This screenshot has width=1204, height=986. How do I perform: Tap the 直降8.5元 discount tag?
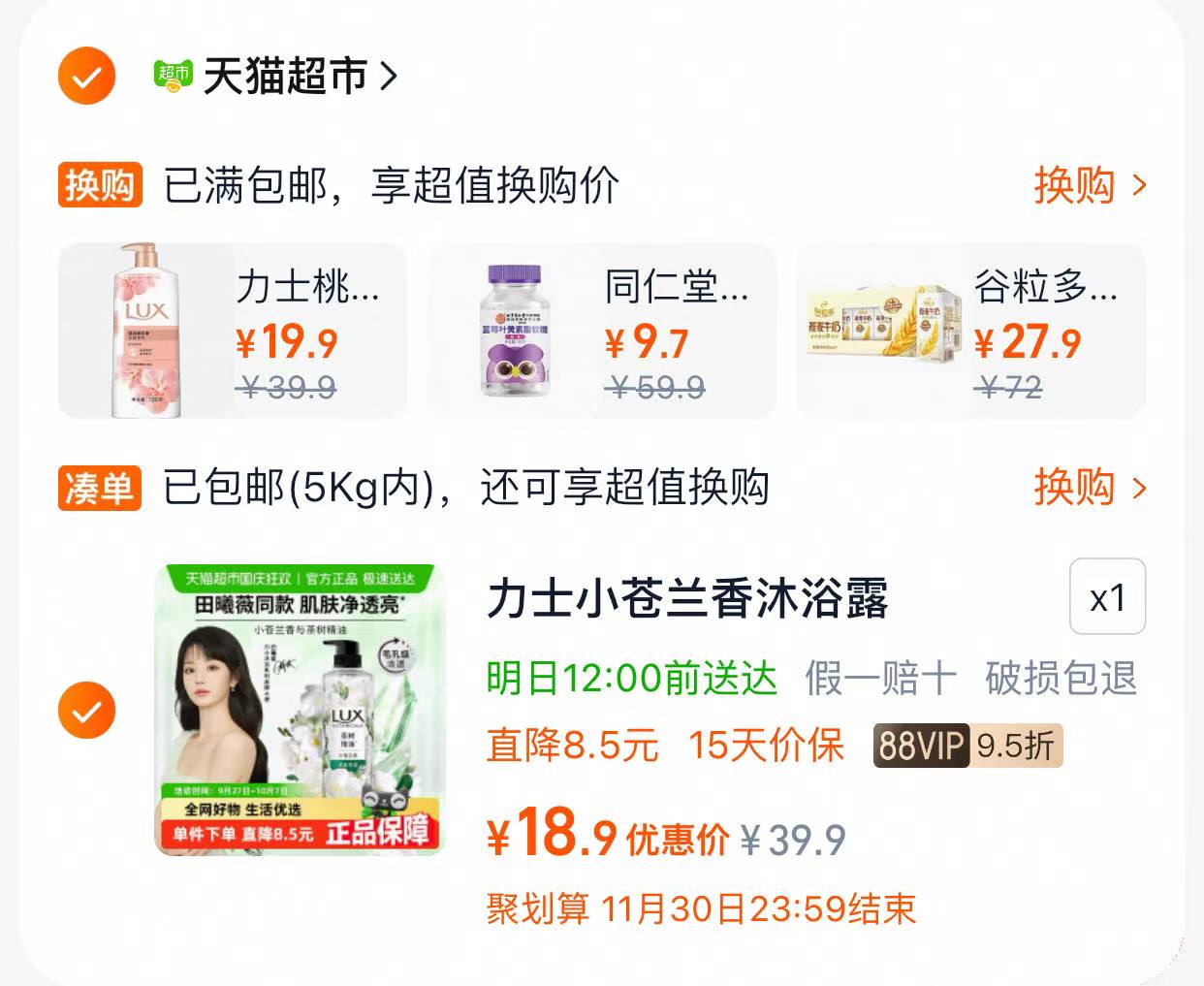(x=572, y=746)
